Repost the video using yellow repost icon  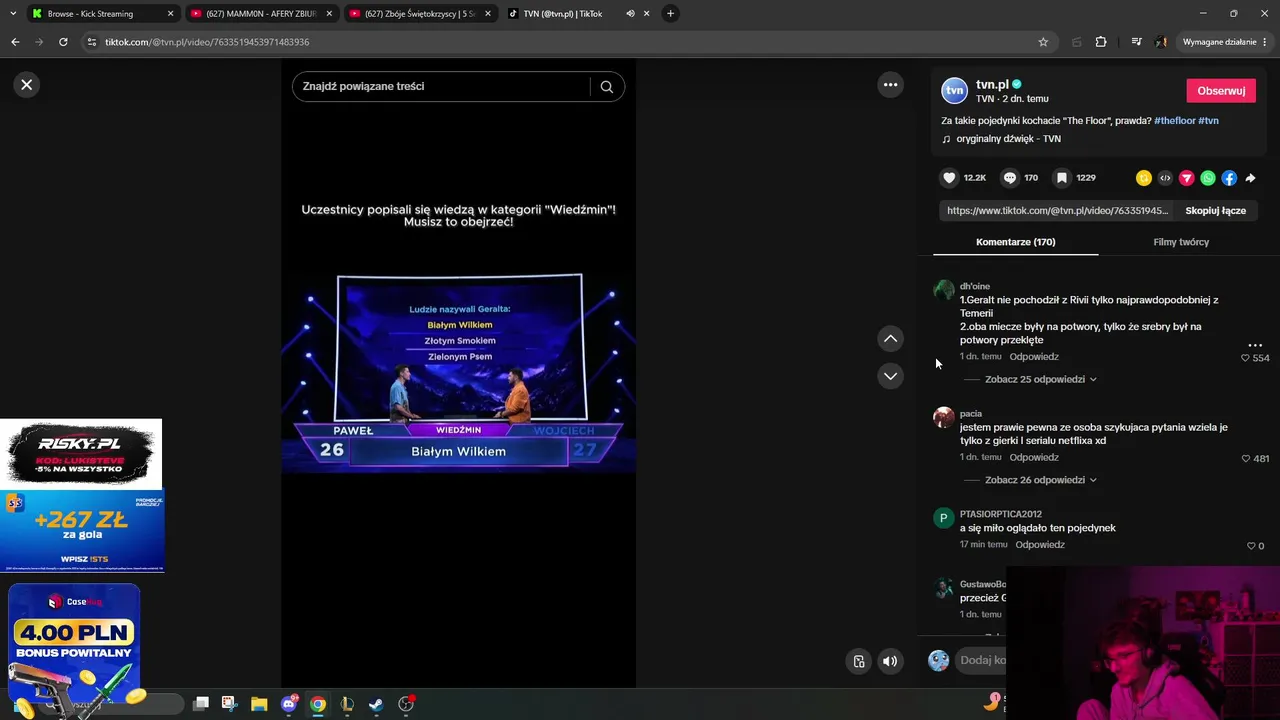(1144, 178)
